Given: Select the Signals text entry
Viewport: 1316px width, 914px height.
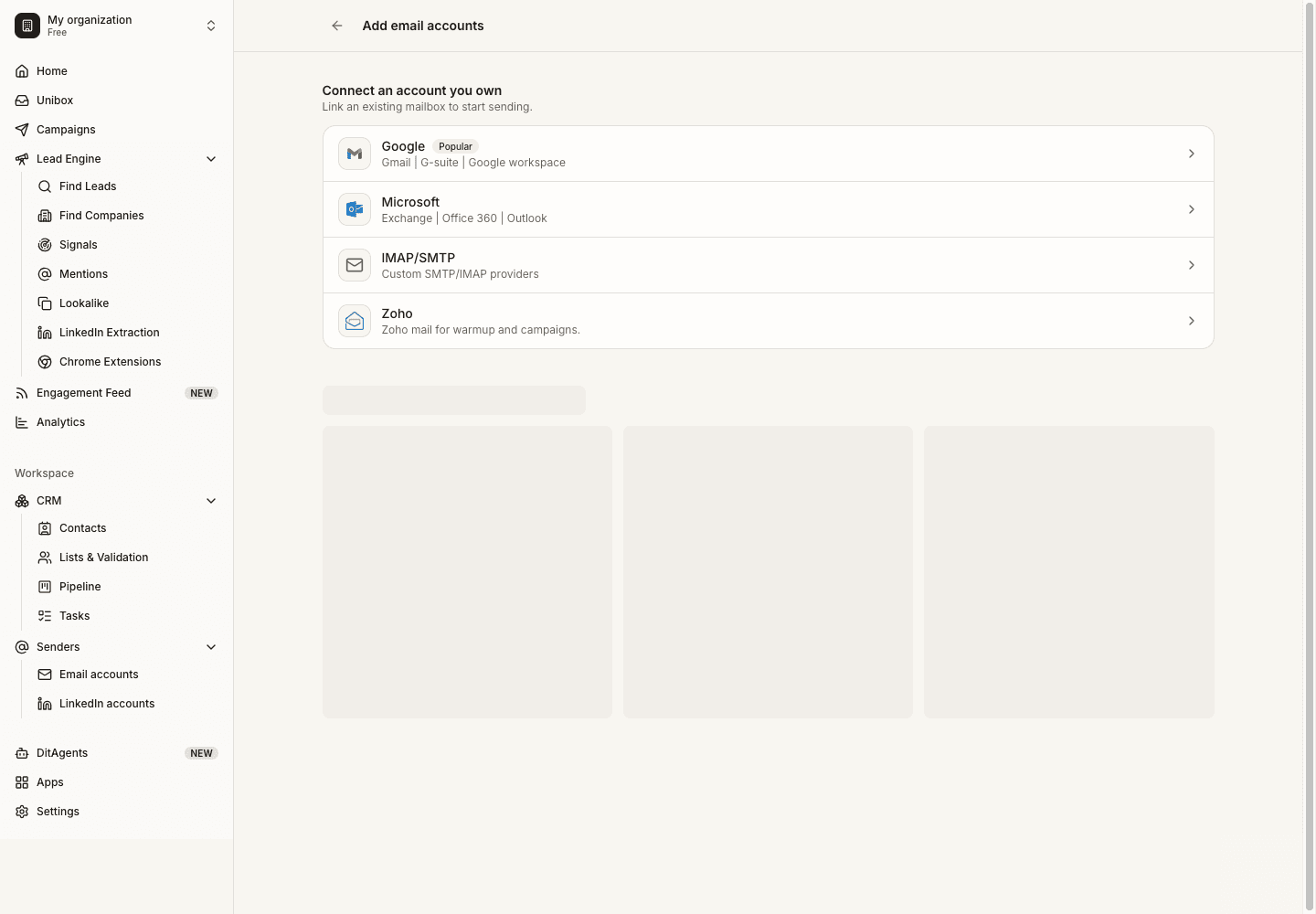Looking at the screenshot, I should tap(79, 245).
